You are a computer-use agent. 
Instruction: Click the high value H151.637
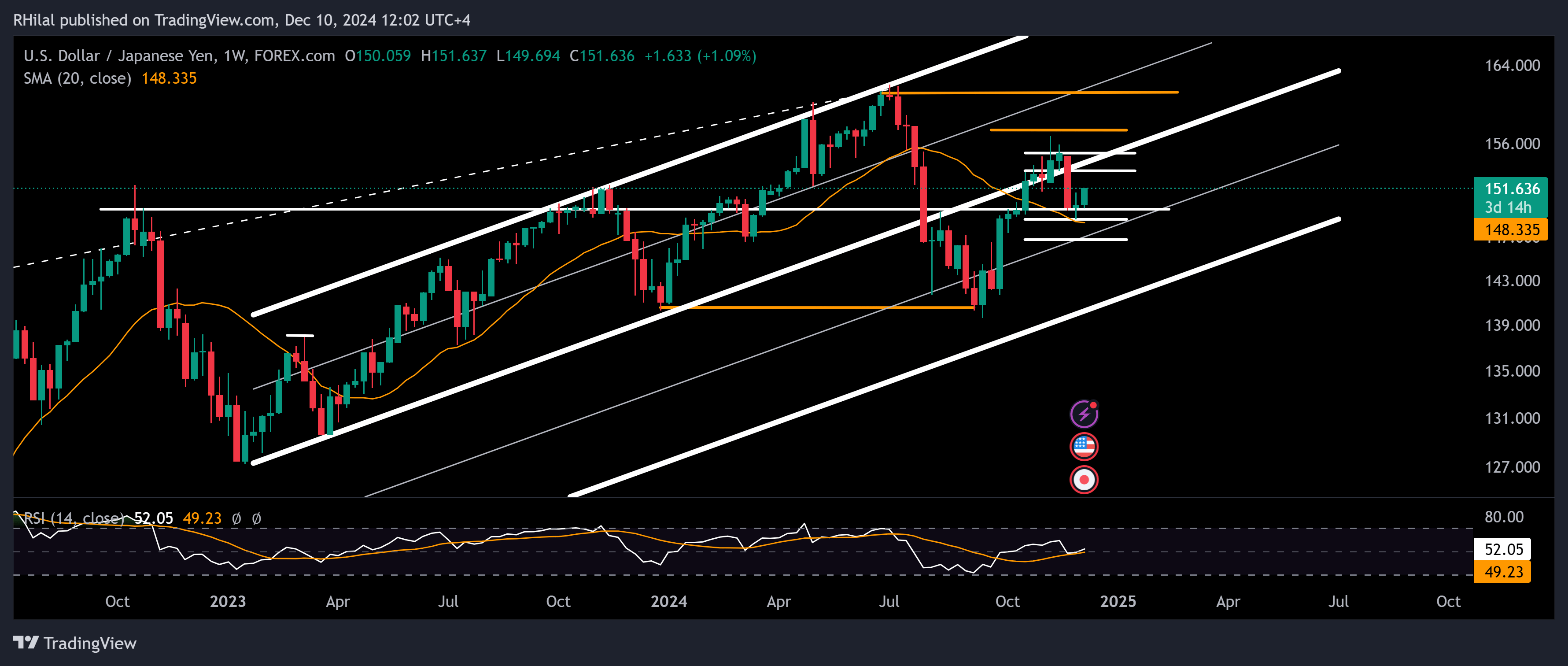[454, 56]
